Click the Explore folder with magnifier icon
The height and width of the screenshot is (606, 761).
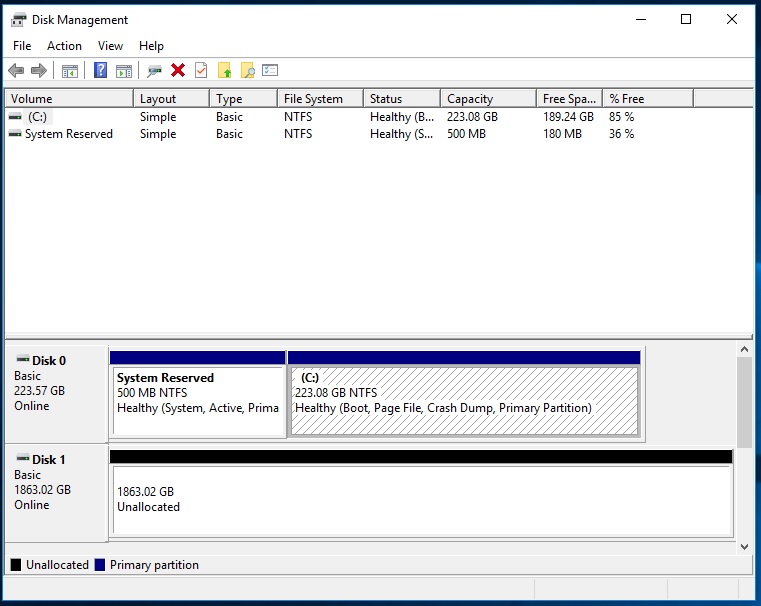pyautogui.click(x=248, y=70)
